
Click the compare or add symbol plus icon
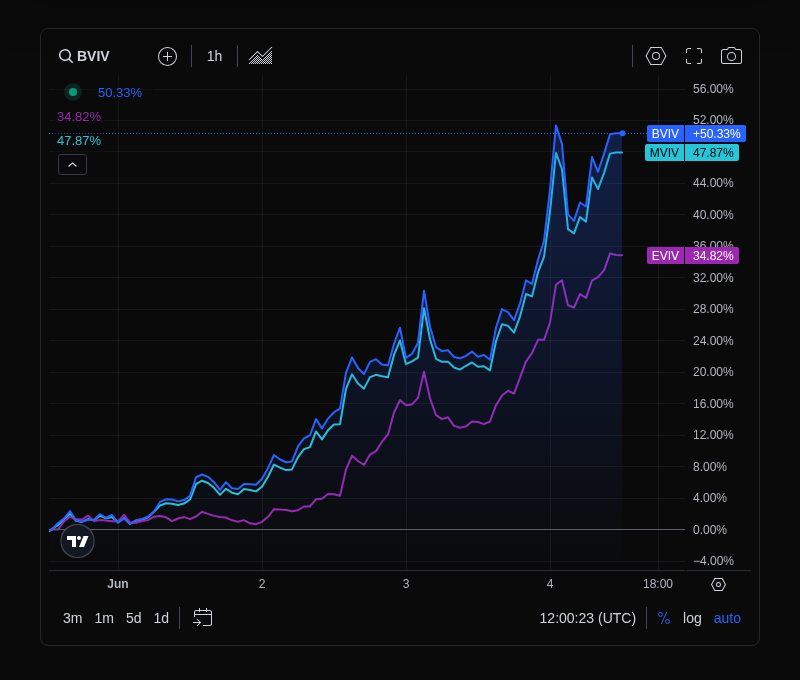click(167, 56)
